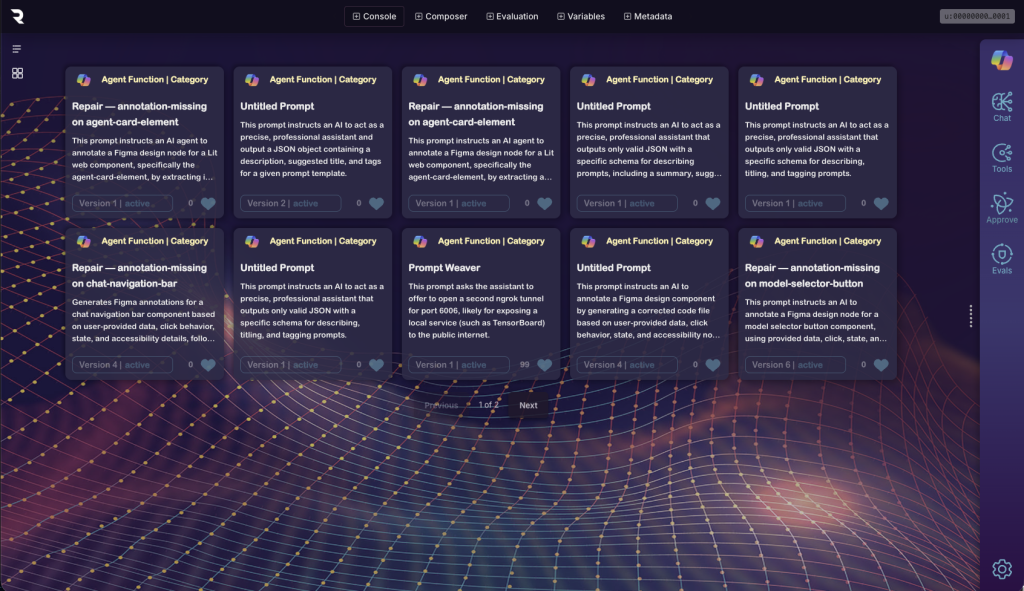
Task: Click the Untitled Prompt title on Version 2 card
Action: tap(277, 106)
